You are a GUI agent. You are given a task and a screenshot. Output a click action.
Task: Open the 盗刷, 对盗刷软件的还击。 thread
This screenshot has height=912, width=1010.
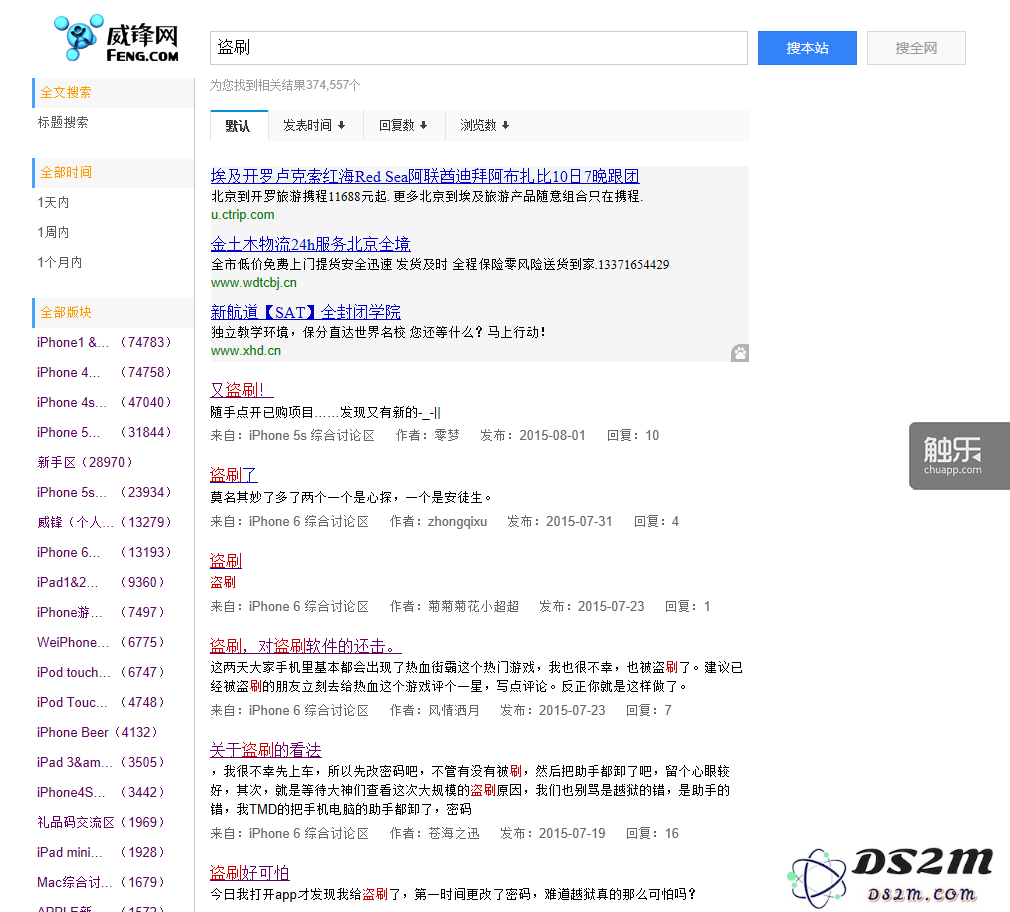coord(306,646)
